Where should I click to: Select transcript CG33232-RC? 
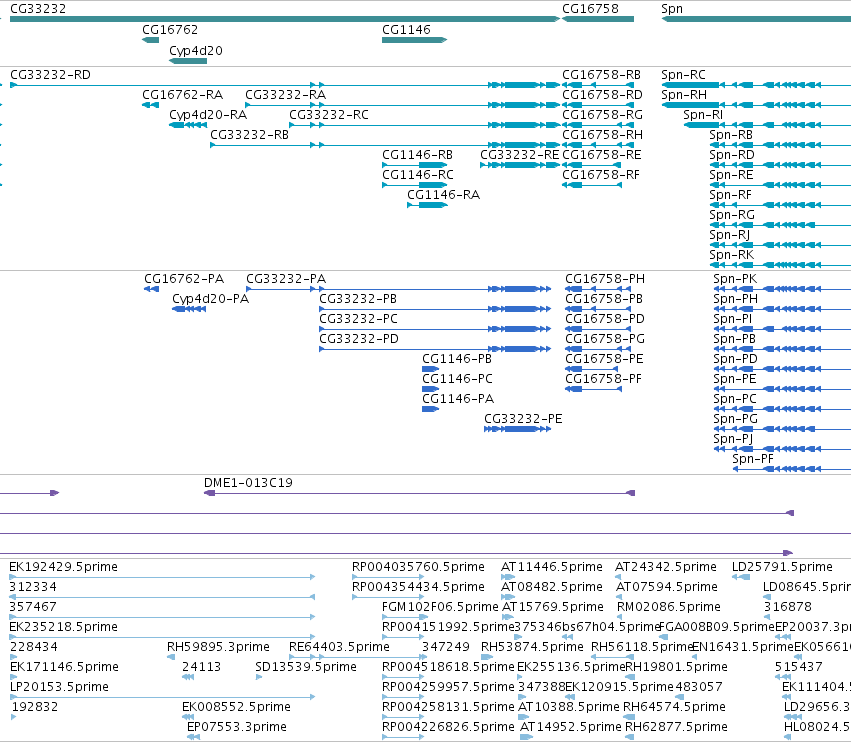pos(329,115)
